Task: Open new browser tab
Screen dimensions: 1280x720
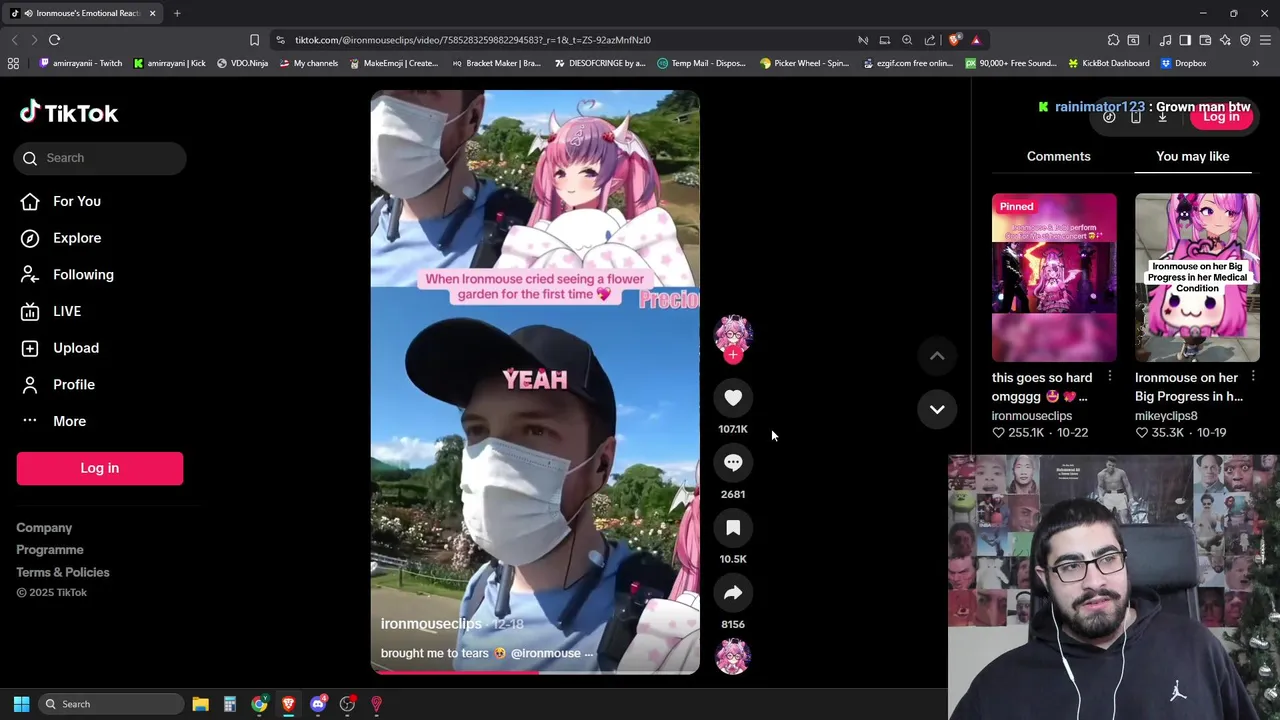Action: pyautogui.click(x=177, y=13)
